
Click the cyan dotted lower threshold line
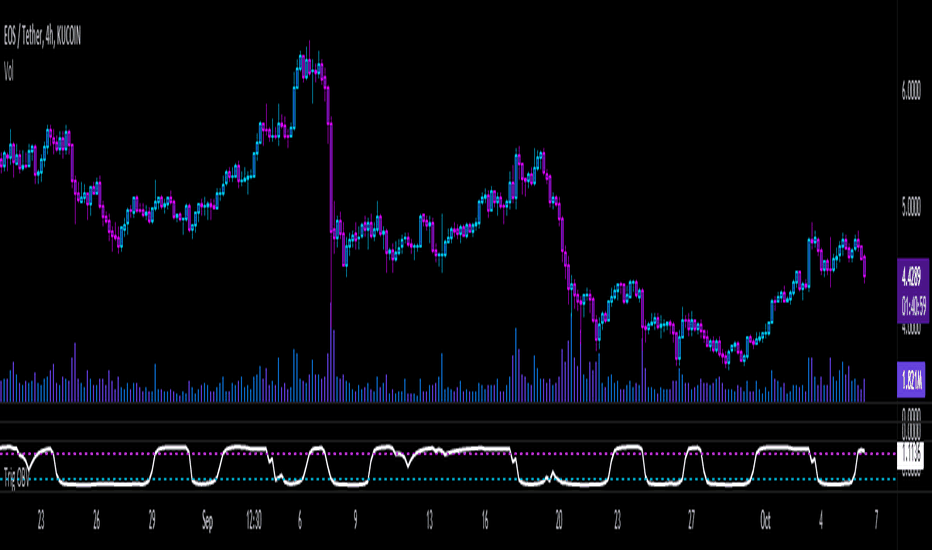click(448, 479)
